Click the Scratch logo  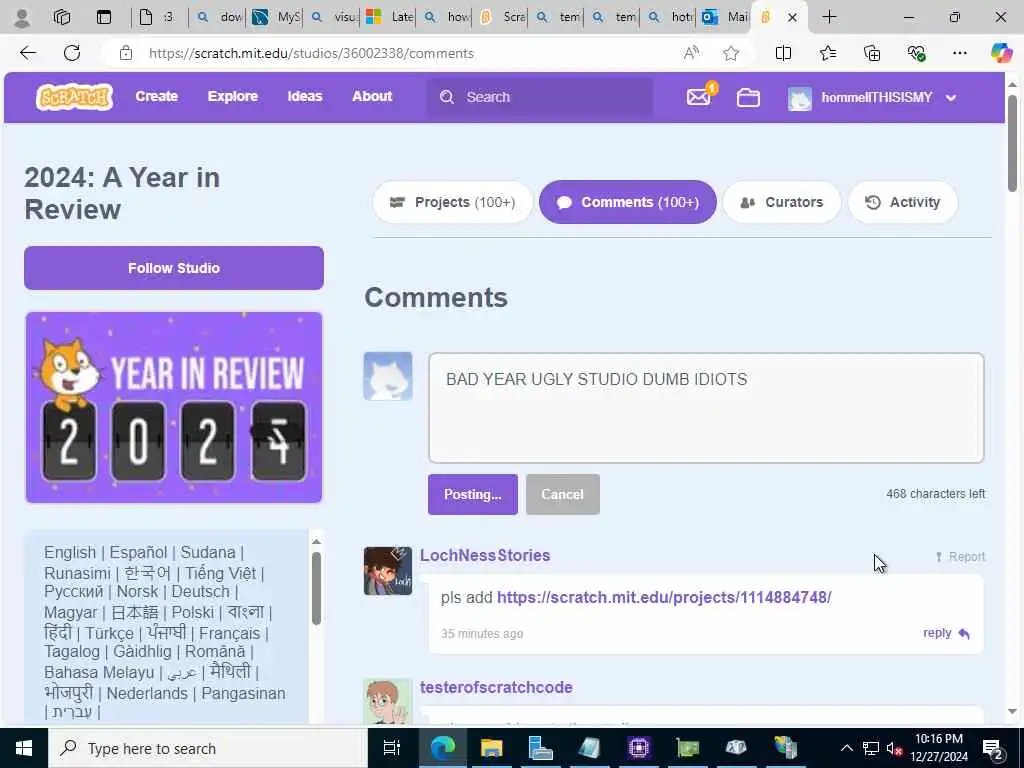click(x=74, y=97)
